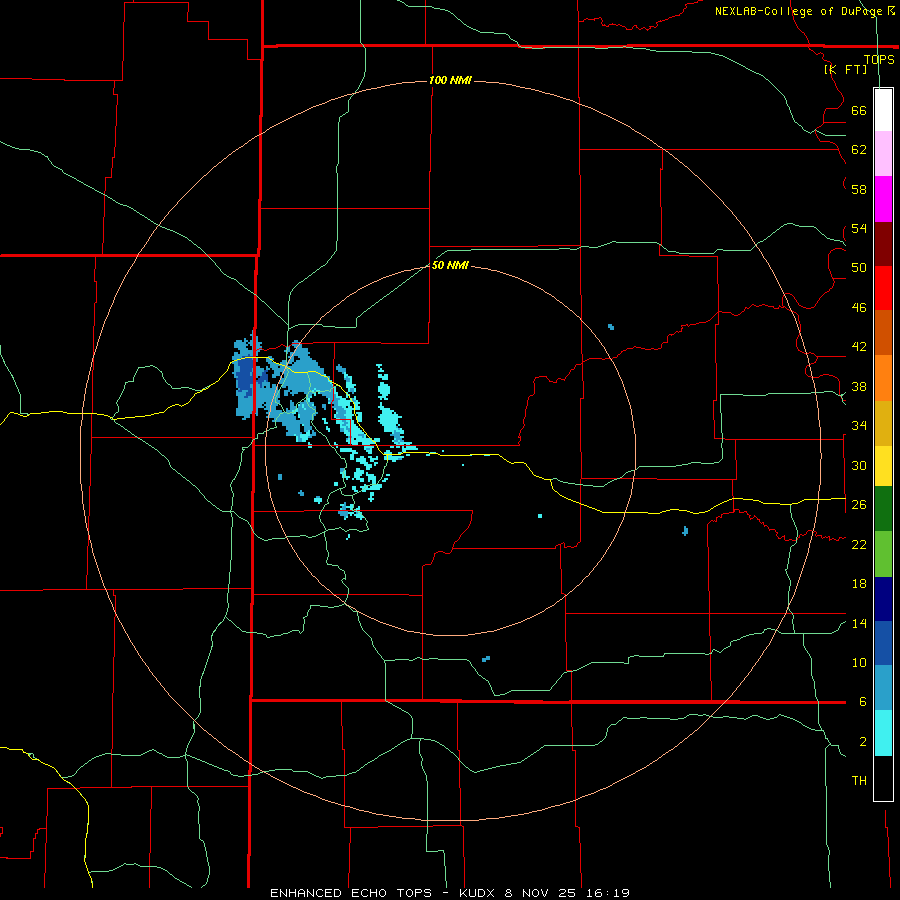Click the "50 NMI" range ring label
This screenshot has width=900, height=900.
pos(450,265)
